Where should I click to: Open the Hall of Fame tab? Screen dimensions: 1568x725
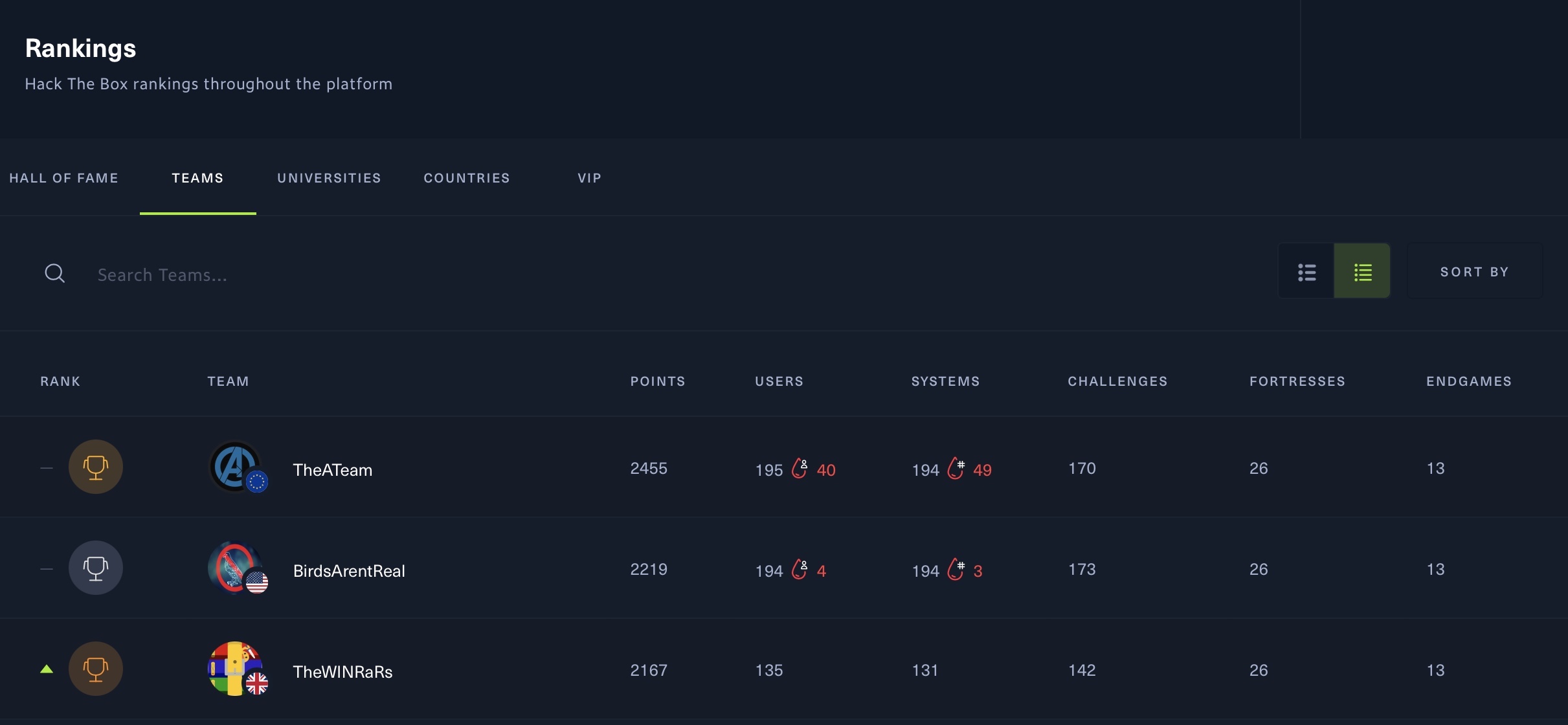tap(64, 178)
